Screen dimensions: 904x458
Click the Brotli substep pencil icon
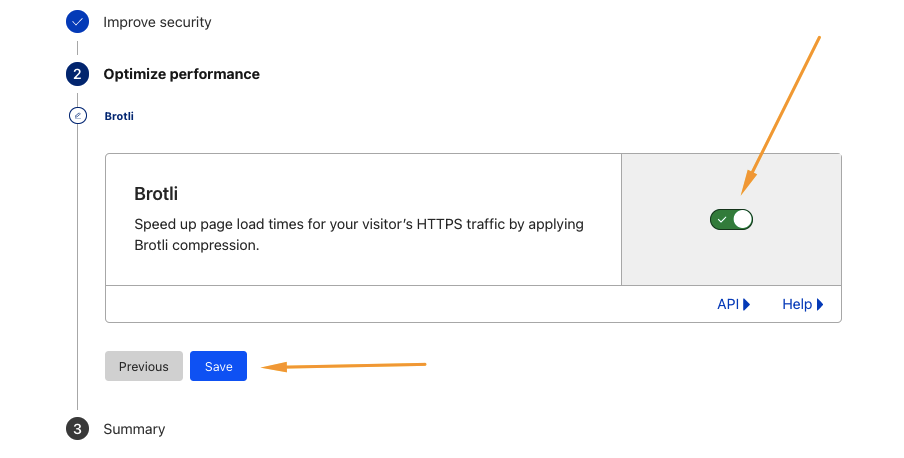click(x=78, y=116)
